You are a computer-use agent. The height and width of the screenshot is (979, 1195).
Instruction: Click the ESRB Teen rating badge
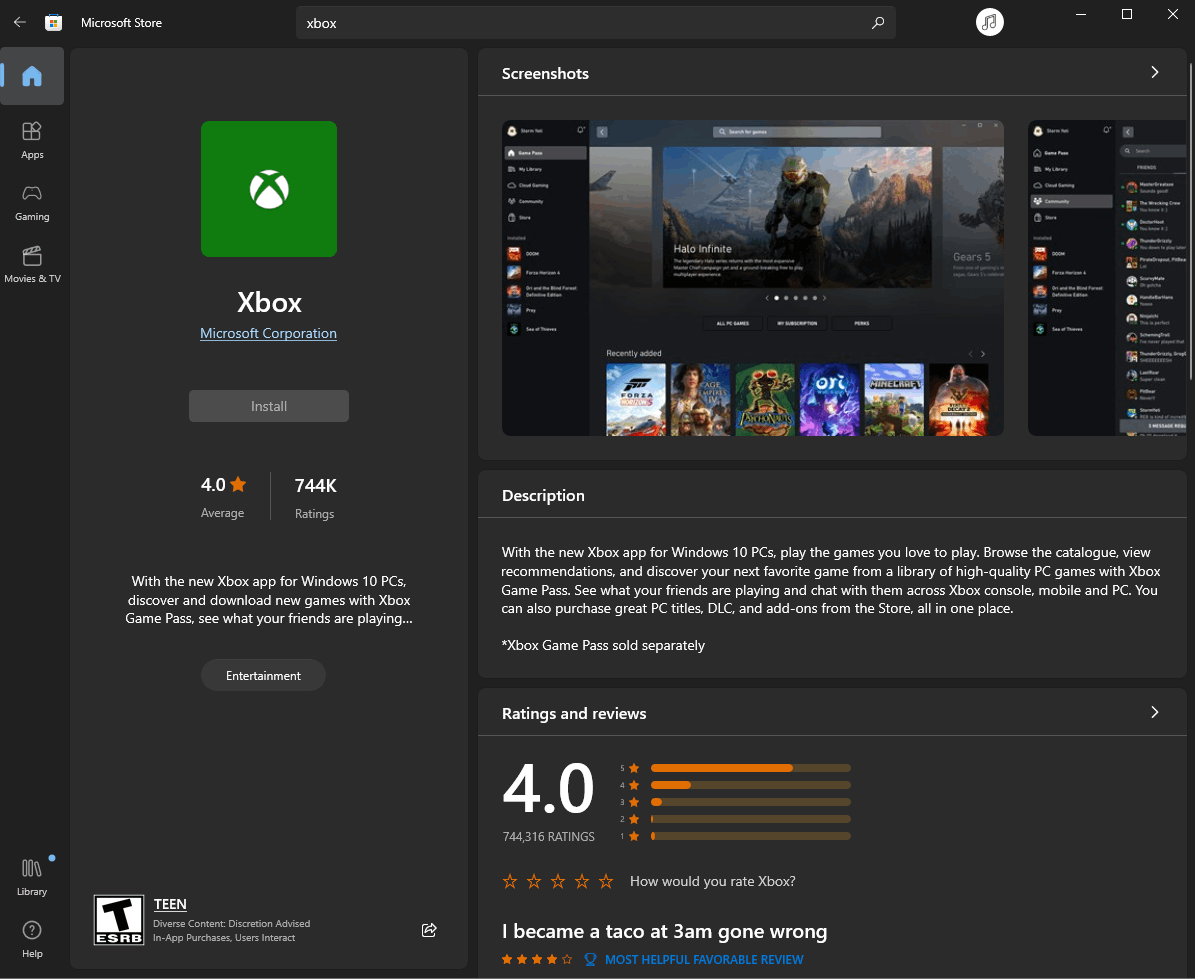point(119,920)
